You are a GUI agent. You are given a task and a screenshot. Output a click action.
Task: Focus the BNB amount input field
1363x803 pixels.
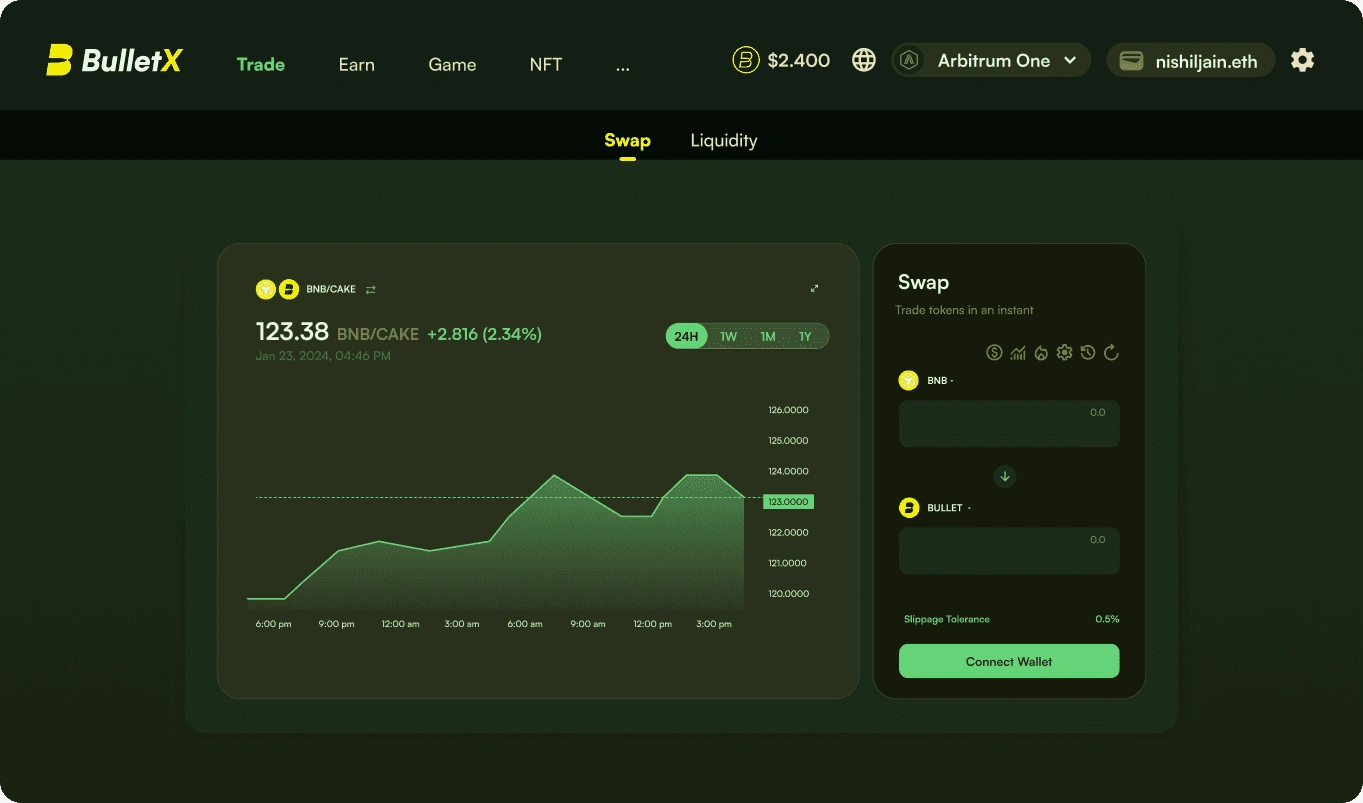coord(1009,424)
